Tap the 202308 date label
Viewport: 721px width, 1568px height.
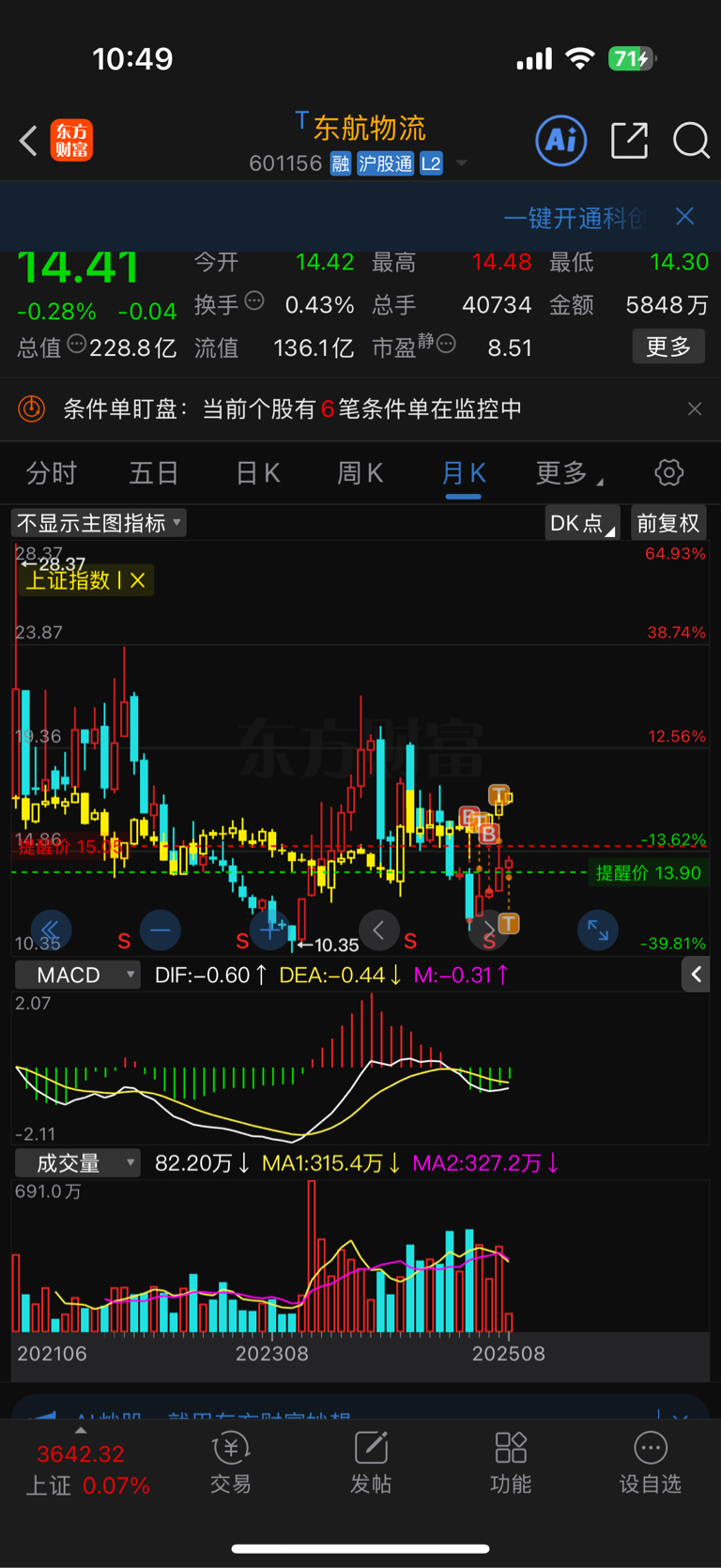271,1354
